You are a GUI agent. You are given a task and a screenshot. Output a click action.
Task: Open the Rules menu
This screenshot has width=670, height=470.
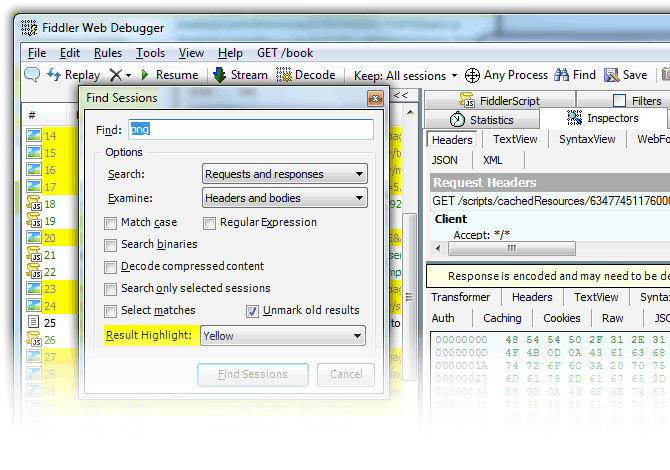[x=108, y=53]
